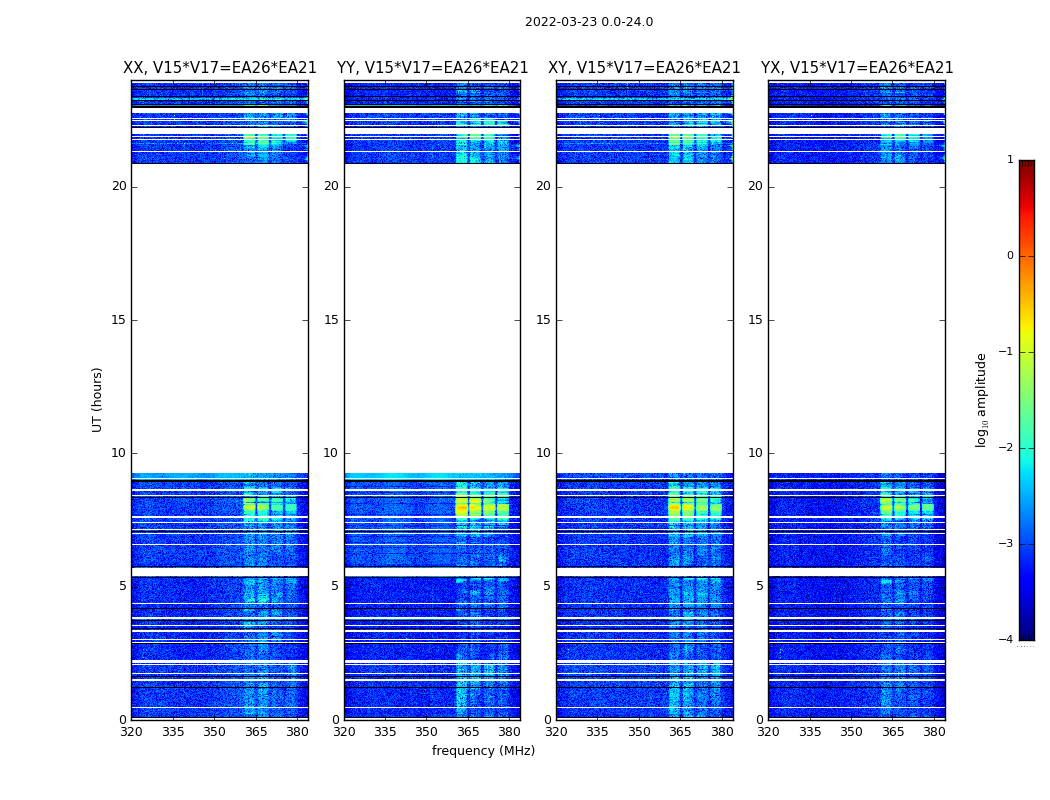Click the white data gap in XY panel
Viewport: 1050px width, 800px height.
[x=645, y=318]
